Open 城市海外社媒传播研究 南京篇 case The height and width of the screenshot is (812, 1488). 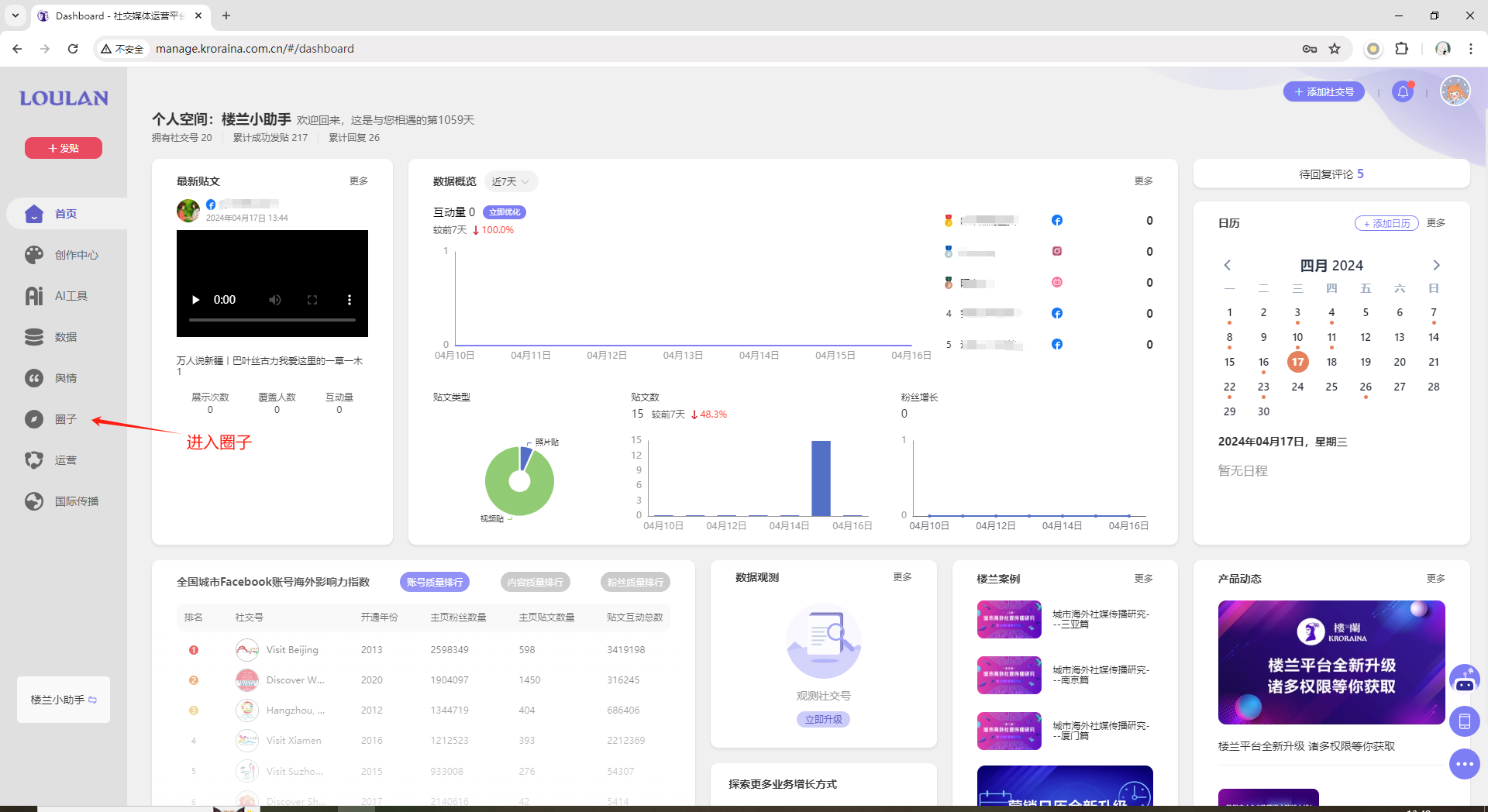pos(1065,675)
